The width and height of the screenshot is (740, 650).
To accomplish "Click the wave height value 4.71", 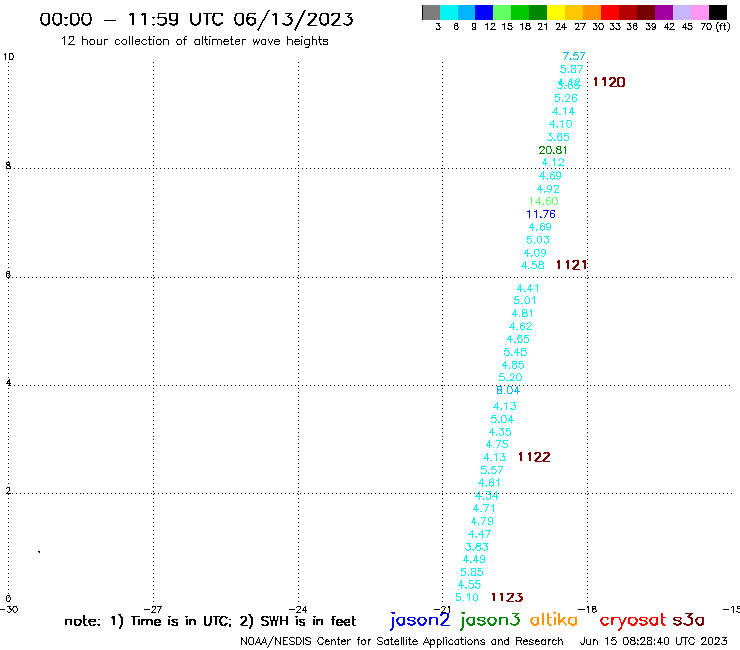I will (x=484, y=508).
